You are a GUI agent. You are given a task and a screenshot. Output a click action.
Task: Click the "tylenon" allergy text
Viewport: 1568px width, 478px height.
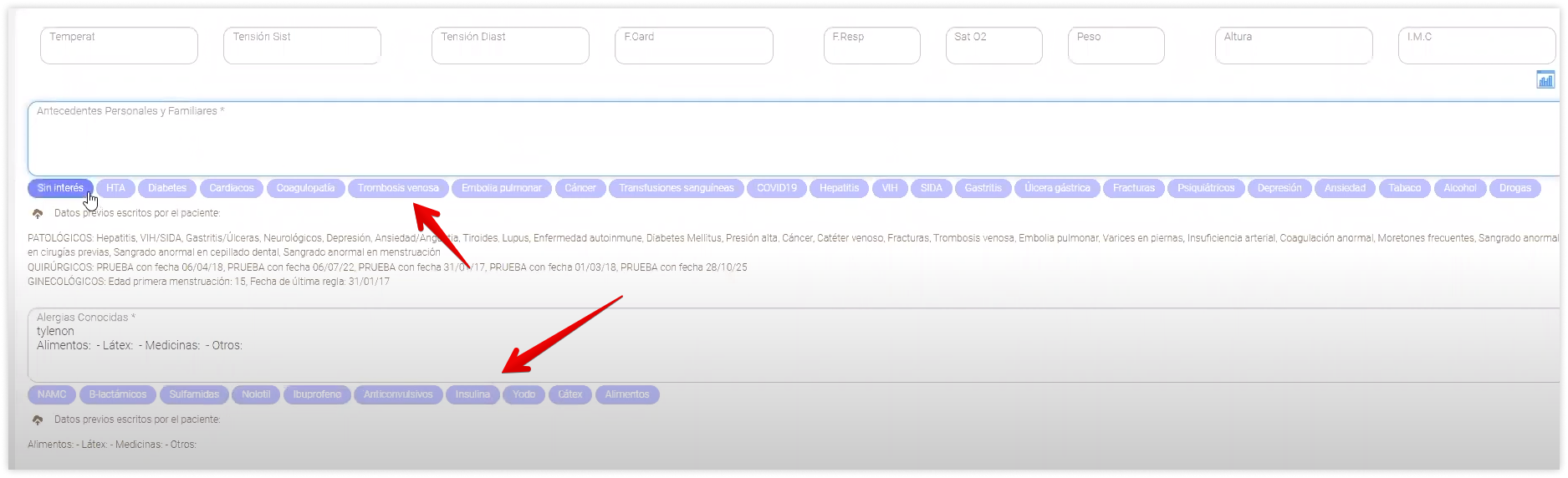click(55, 331)
